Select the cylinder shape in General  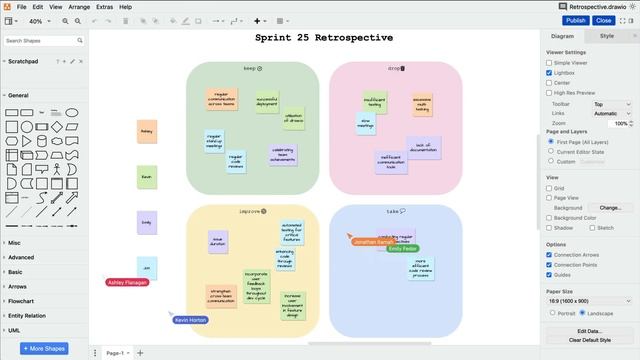(x=42, y=141)
